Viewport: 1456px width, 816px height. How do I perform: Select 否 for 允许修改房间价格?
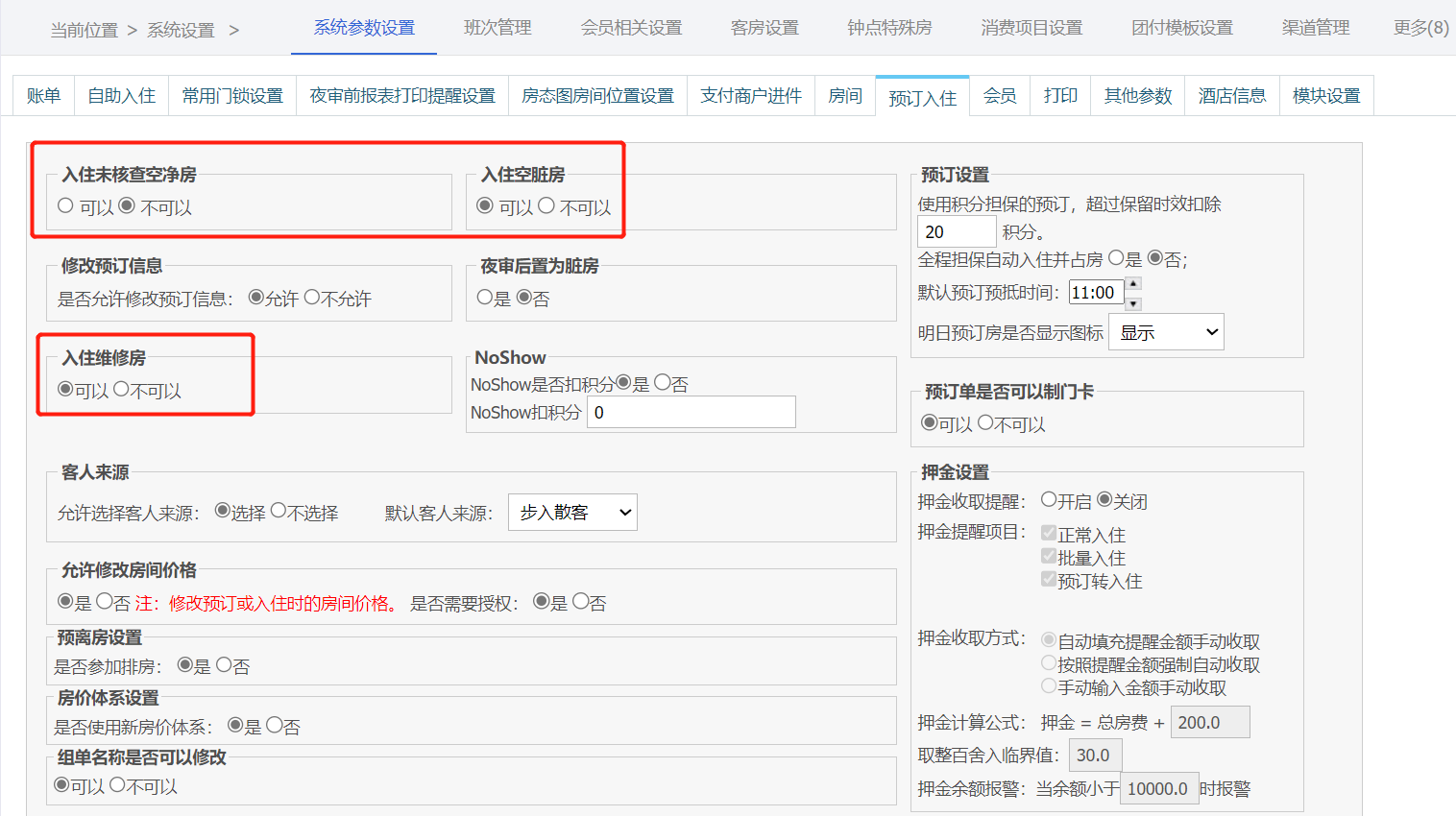pos(105,601)
